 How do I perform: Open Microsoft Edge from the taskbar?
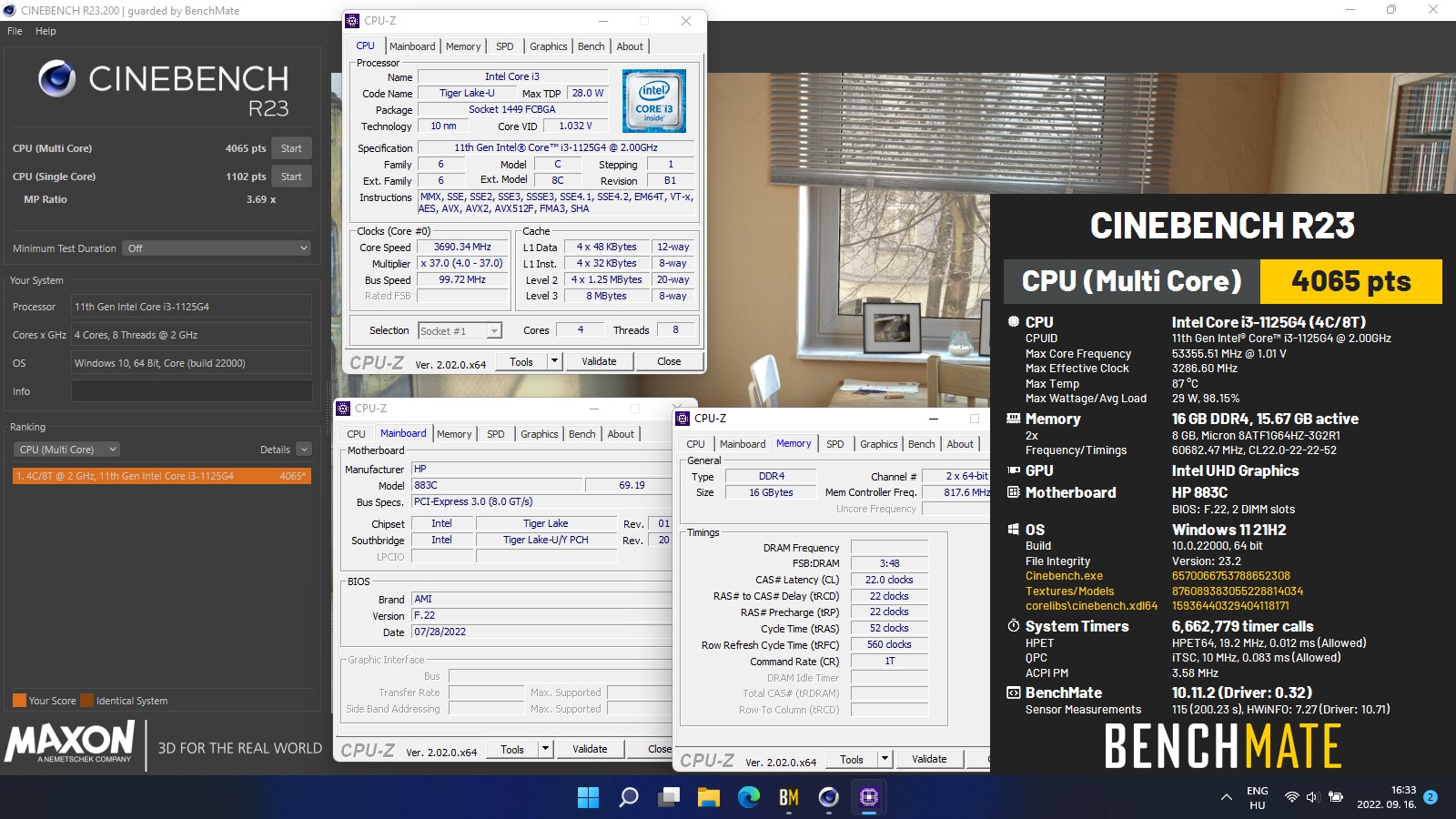749,797
